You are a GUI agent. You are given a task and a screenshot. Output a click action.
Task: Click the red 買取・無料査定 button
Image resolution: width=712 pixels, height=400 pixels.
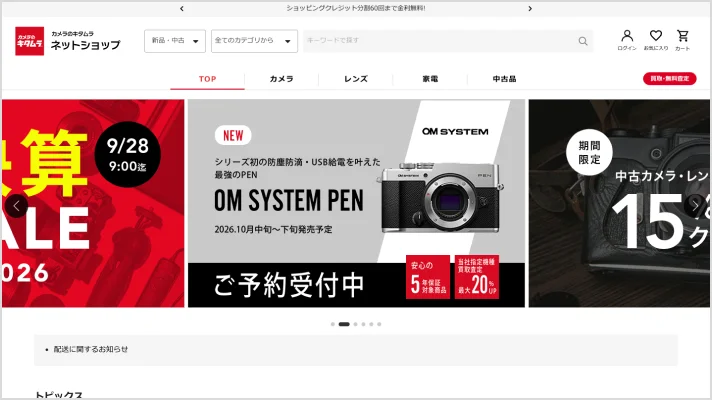(669, 79)
